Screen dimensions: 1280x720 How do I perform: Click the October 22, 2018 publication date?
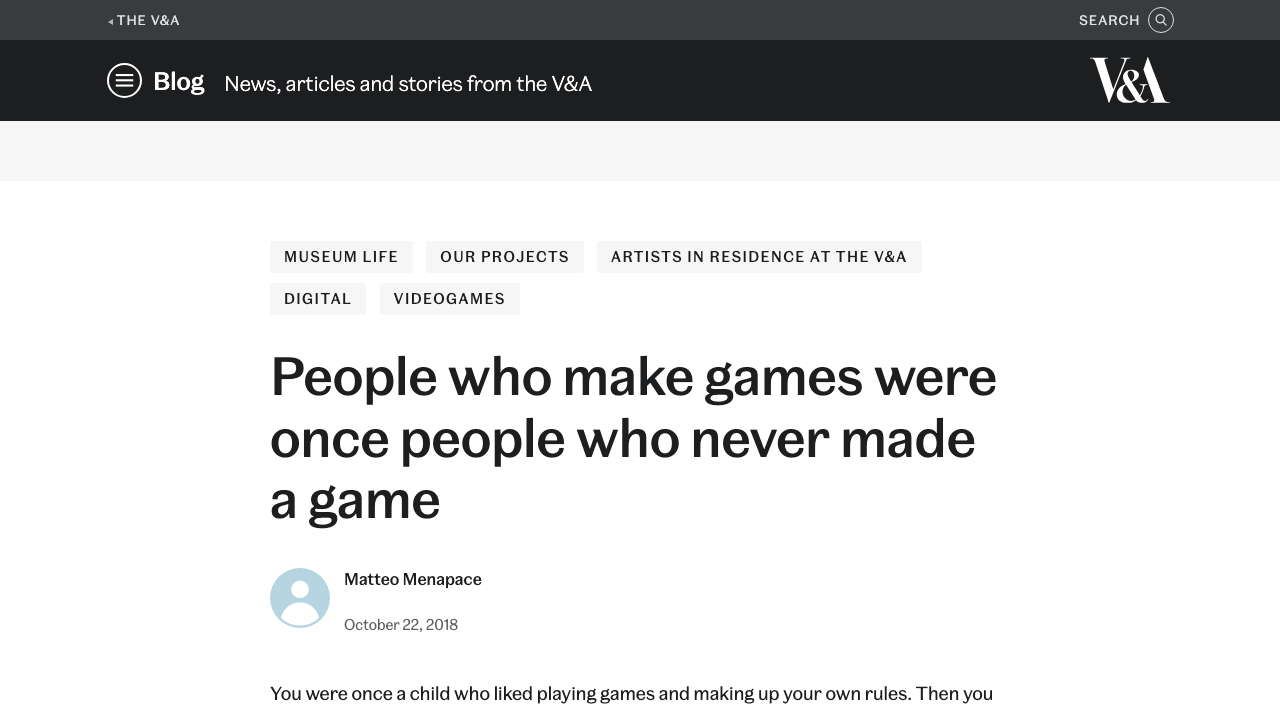pyautogui.click(x=401, y=624)
